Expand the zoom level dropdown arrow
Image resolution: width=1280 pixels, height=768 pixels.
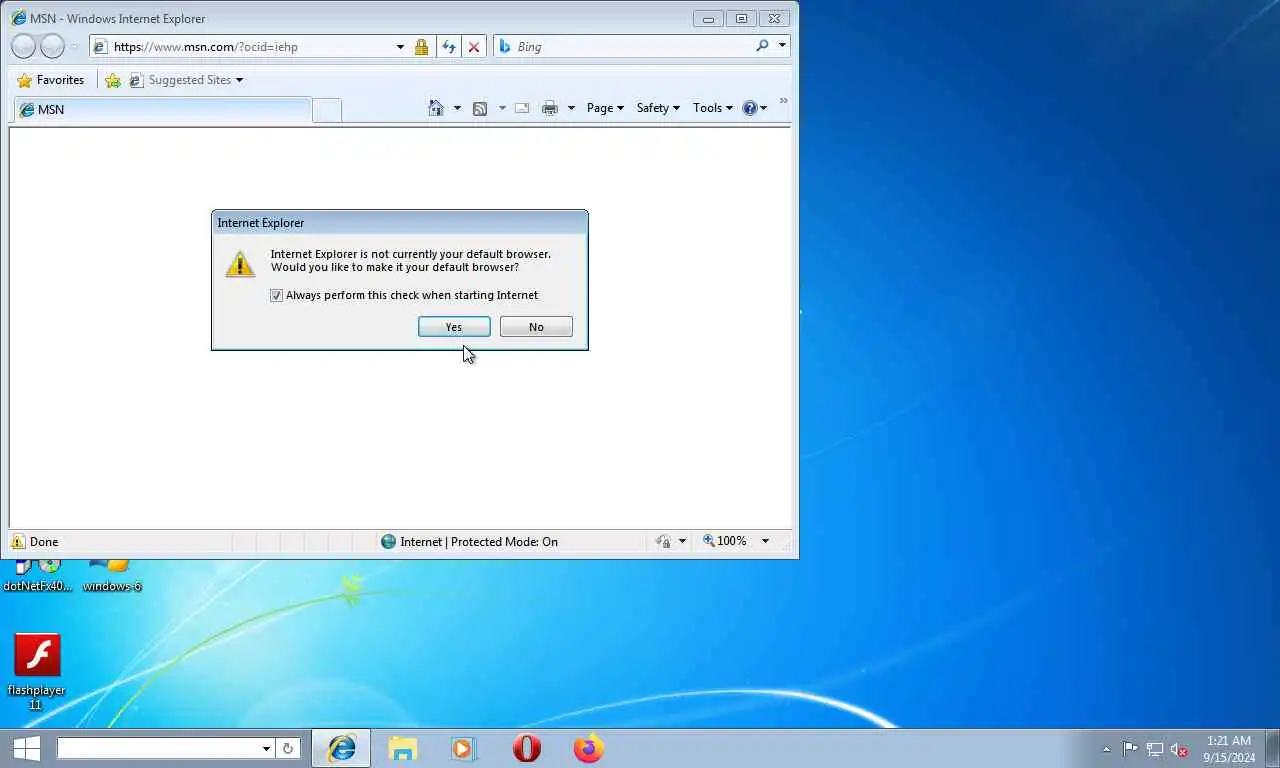pos(765,541)
